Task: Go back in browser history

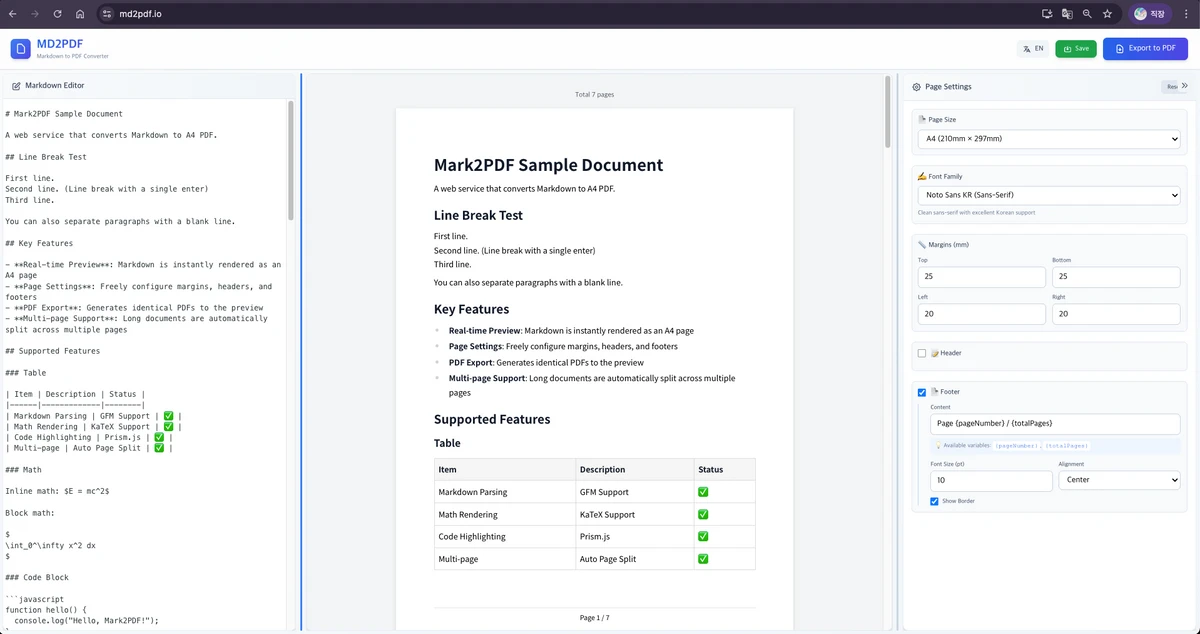Action: tap(12, 14)
